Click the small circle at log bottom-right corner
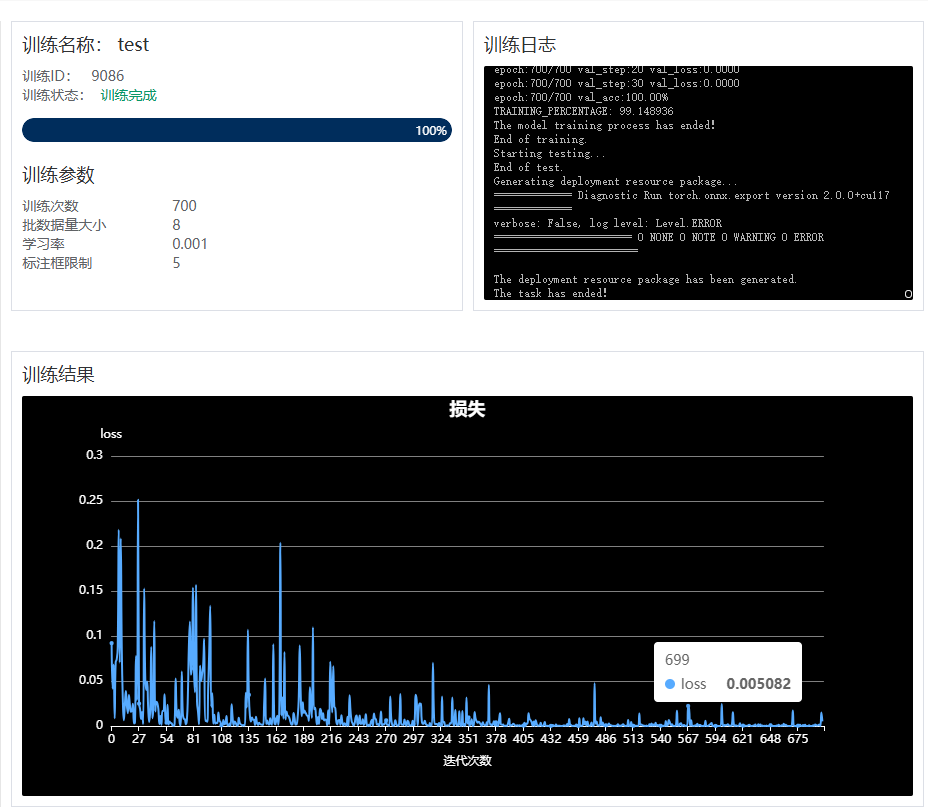This screenshot has width=928, height=811. click(x=908, y=294)
